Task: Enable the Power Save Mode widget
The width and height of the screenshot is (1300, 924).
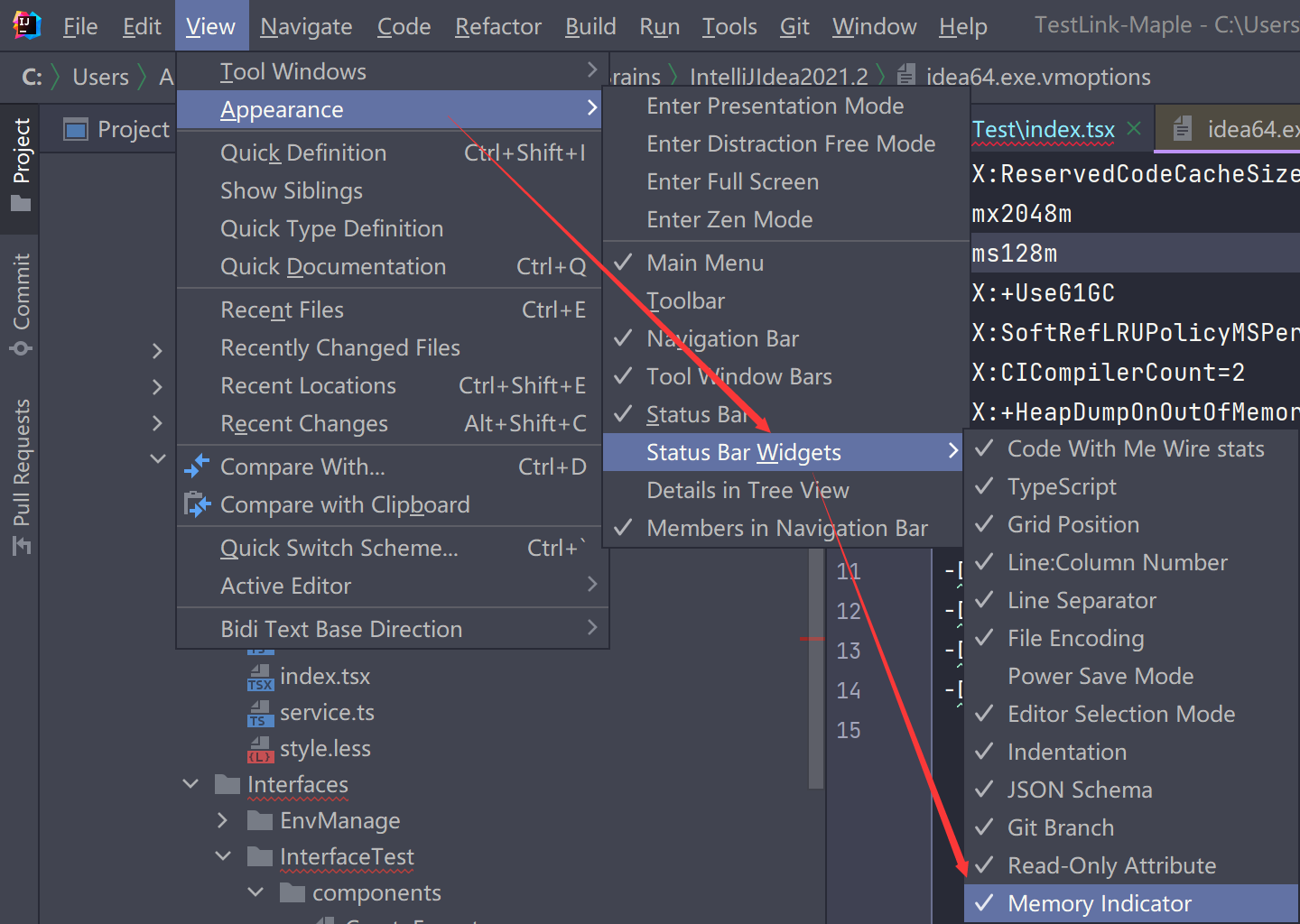Action: click(1131, 676)
